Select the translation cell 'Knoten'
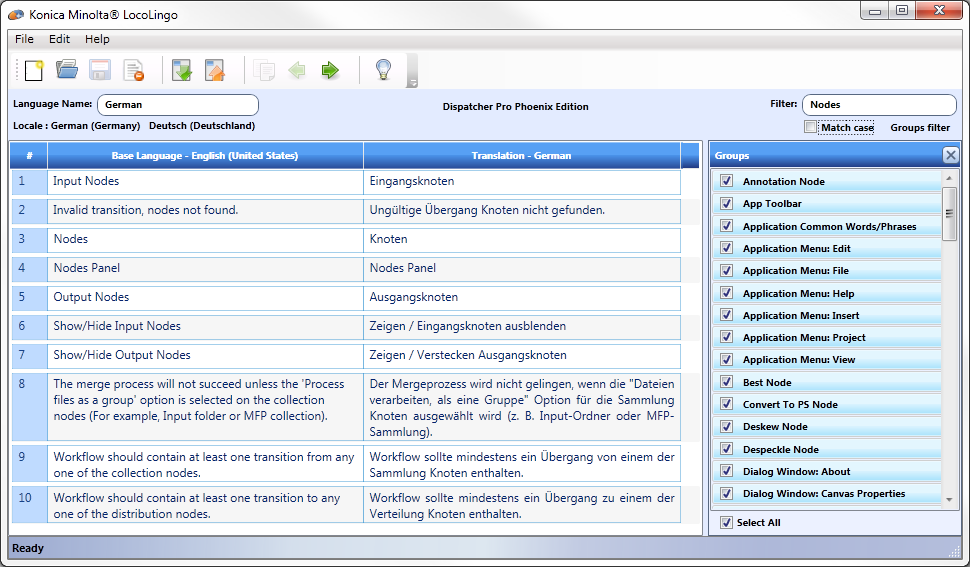The width and height of the screenshot is (970, 567). [x=521, y=239]
